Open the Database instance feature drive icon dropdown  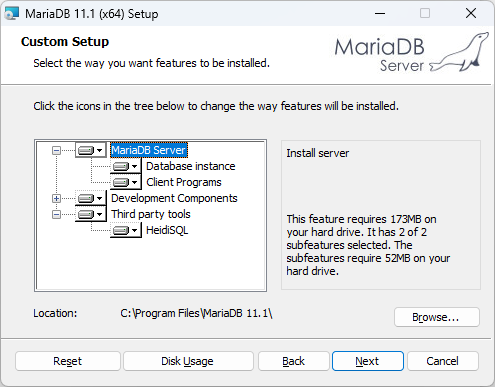[x=126, y=166]
